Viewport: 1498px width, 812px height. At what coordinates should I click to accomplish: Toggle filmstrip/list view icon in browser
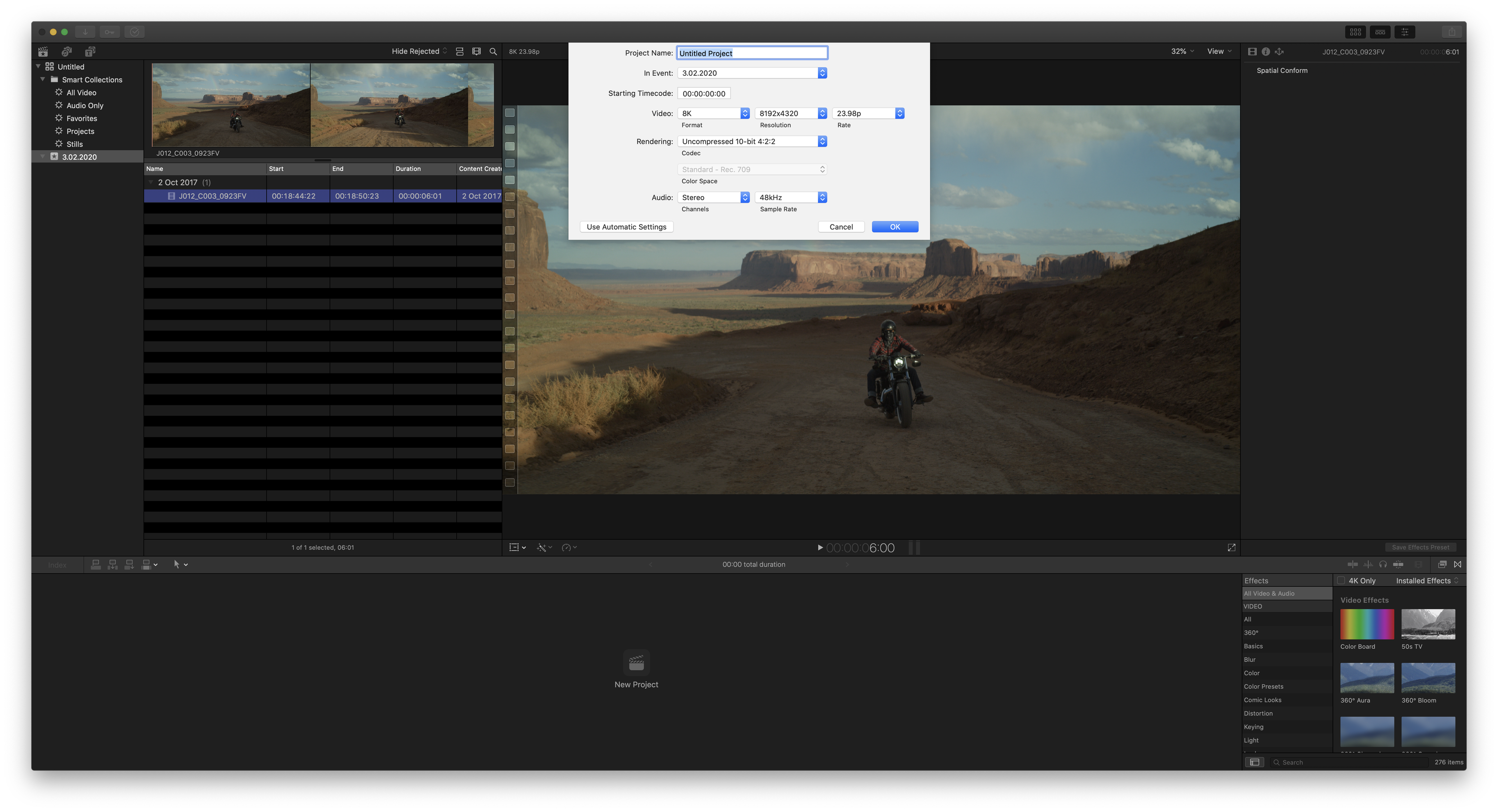pyautogui.click(x=459, y=52)
